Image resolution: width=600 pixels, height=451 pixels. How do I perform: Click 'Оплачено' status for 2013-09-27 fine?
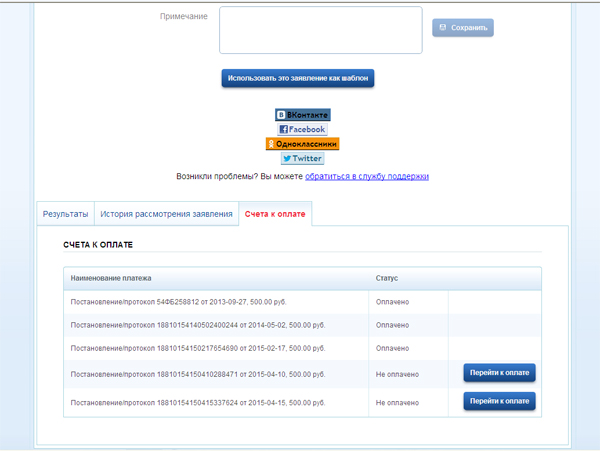[x=392, y=301]
